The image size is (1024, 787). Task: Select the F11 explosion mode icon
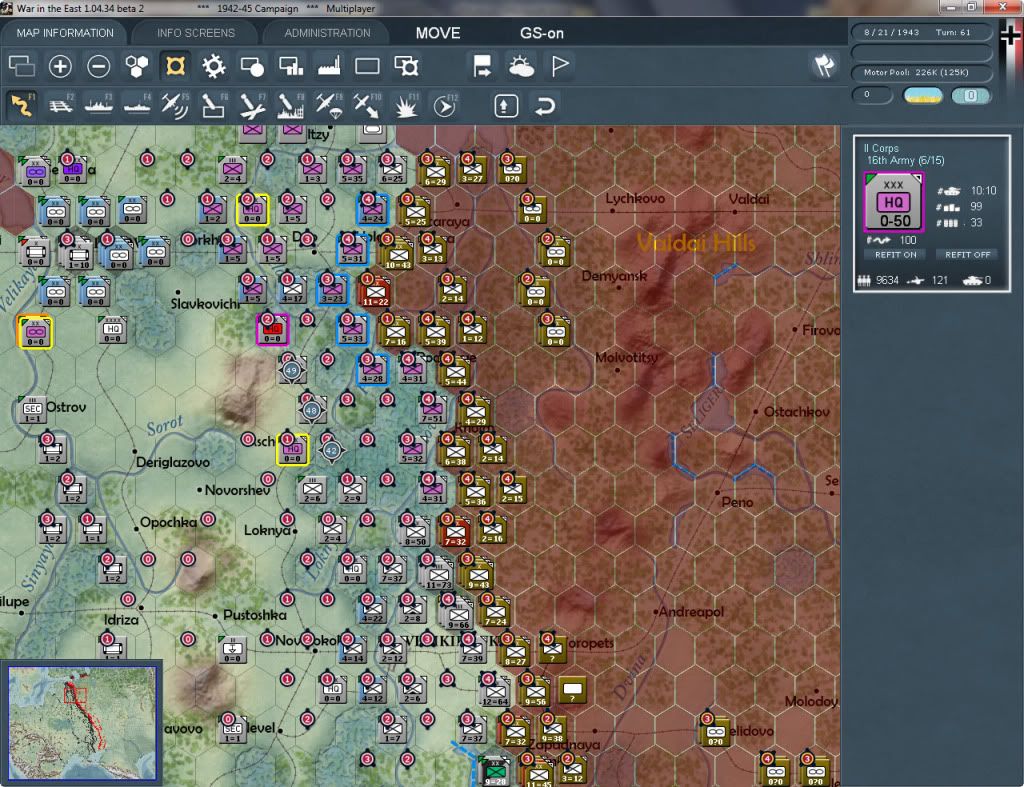click(406, 105)
